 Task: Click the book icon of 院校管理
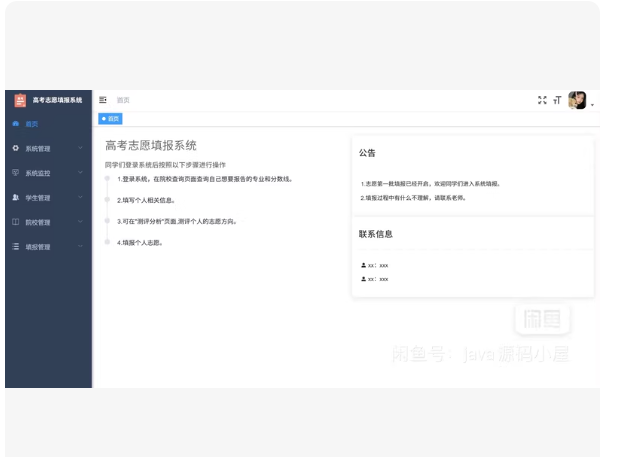pyautogui.click(x=16, y=222)
